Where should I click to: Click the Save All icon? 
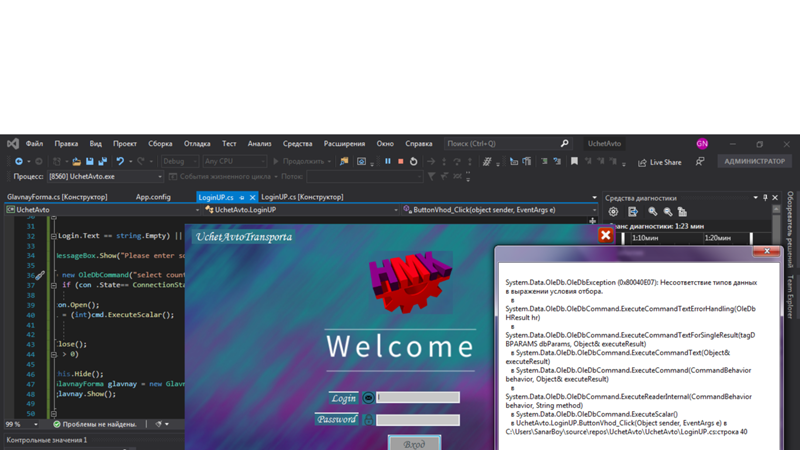103,161
